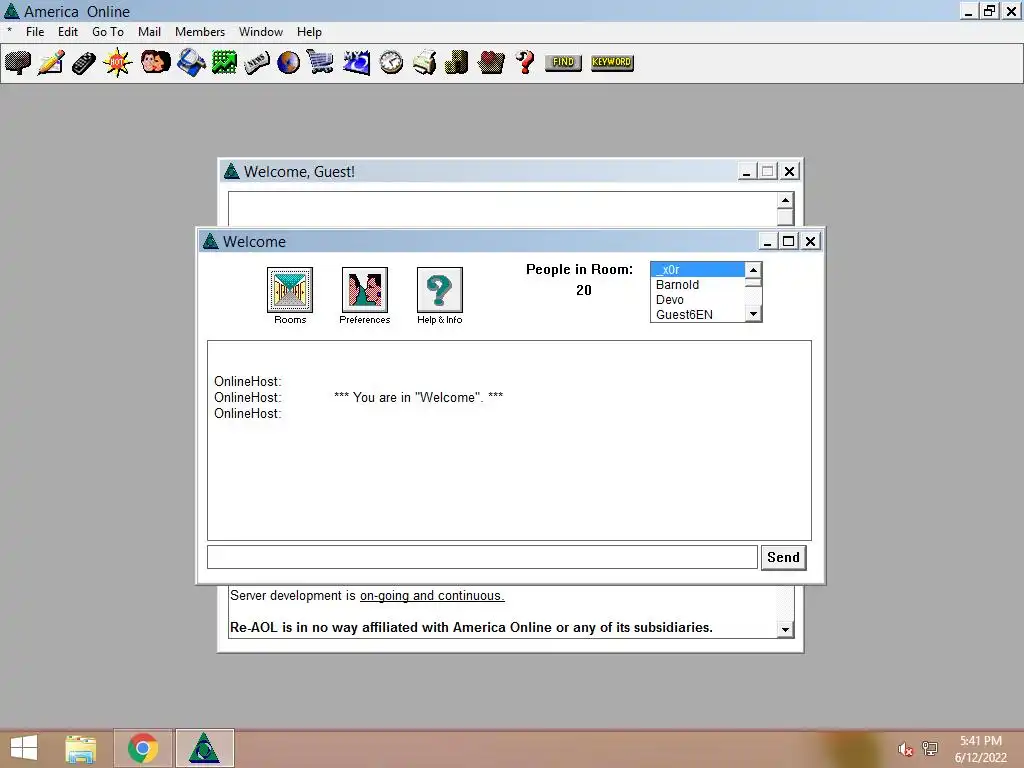Image resolution: width=1024 pixels, height=768 pixels.
Task: Open the Members menu
Action: coord(200,32)
